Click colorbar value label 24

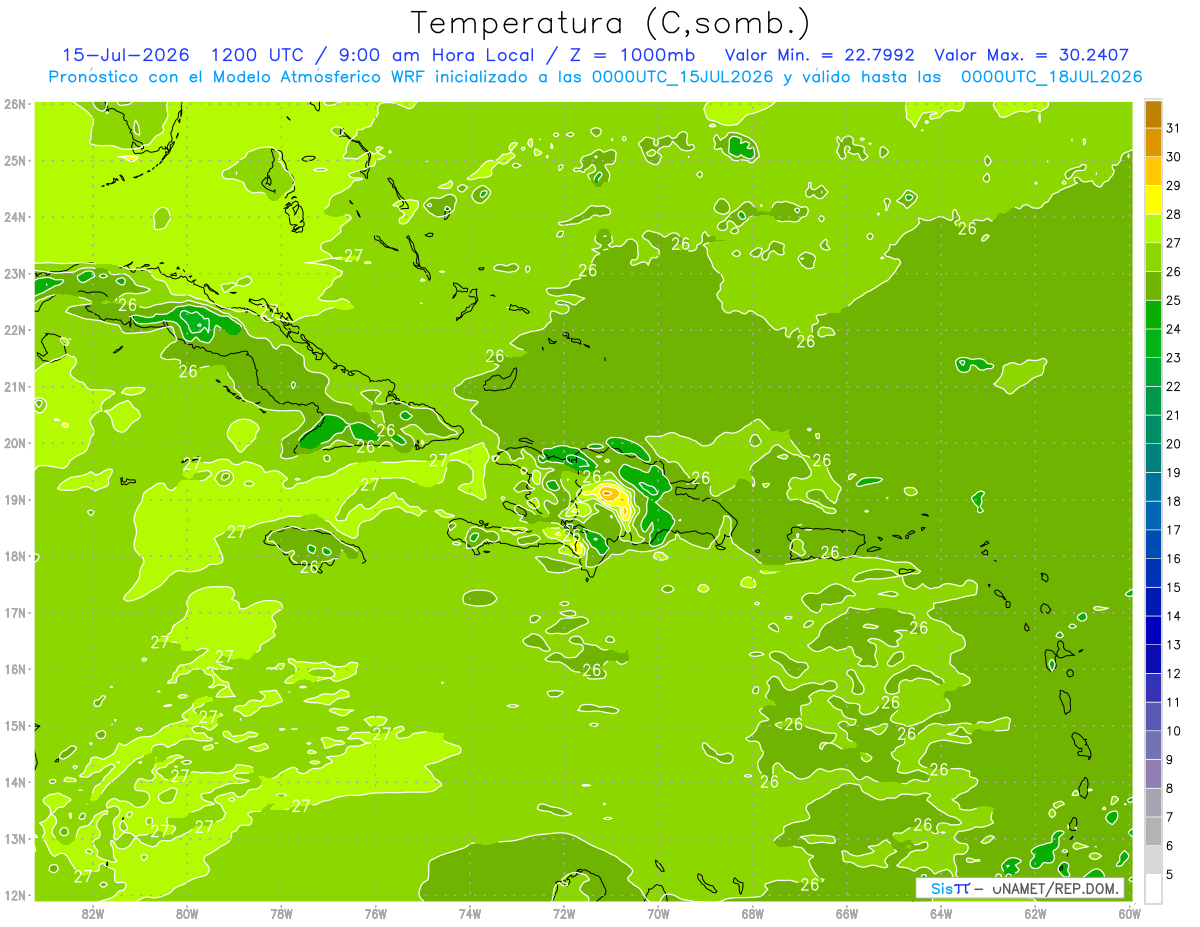coord(1174,329)
